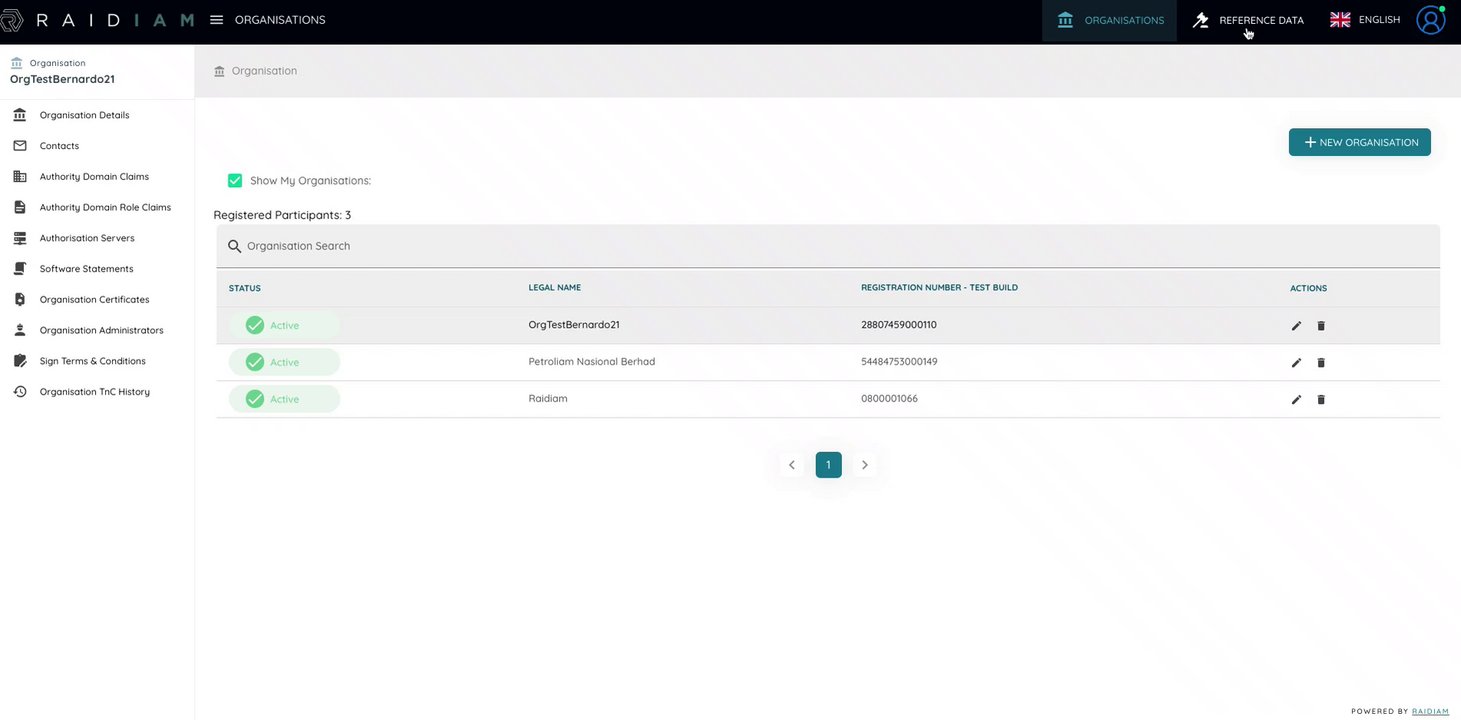The image size is (1461, 720).
Task: Click the Software Statements icon in sidebar
Action: point(20,269)
